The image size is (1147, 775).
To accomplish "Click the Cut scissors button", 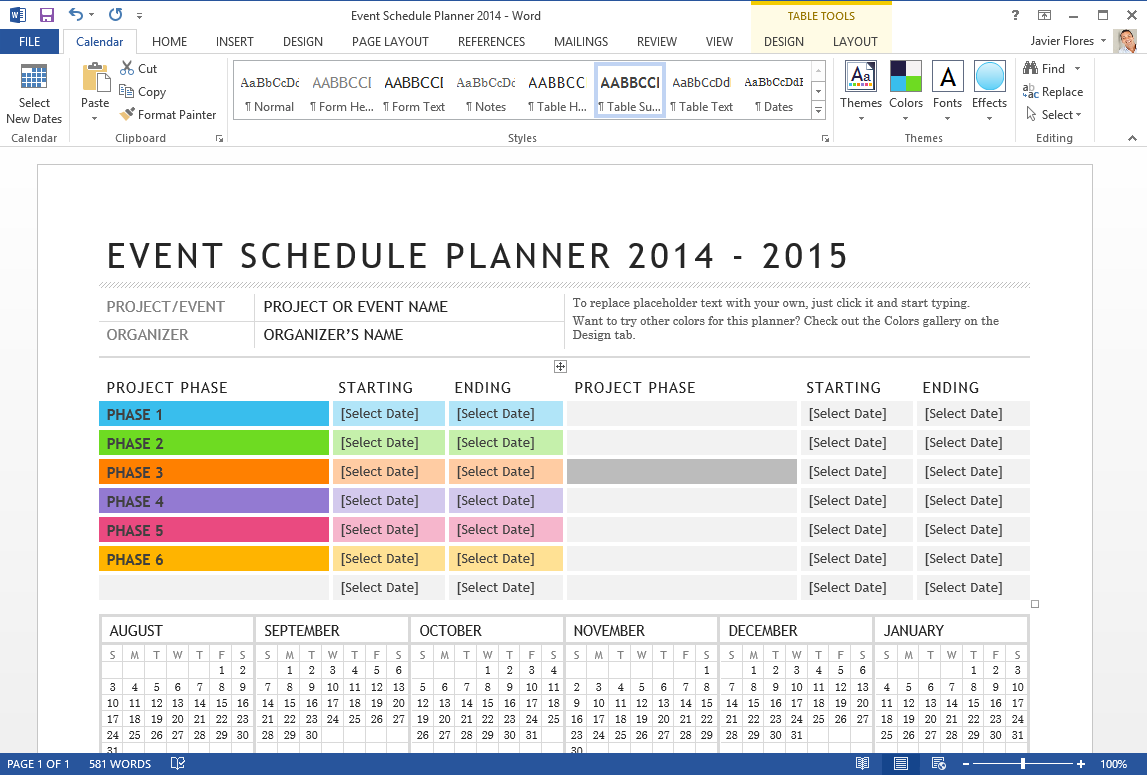I will tap(138, 68).
